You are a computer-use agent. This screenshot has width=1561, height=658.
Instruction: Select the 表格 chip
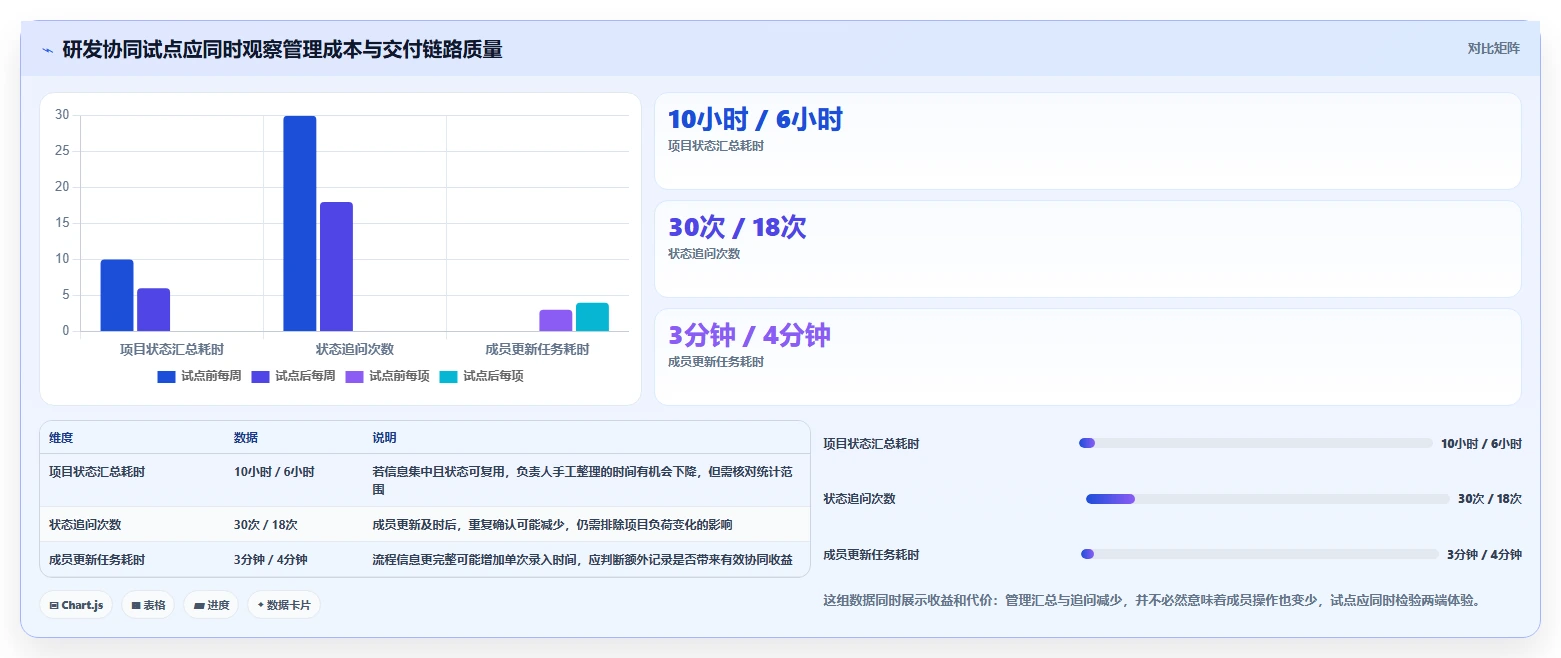[x=148, y=605]
